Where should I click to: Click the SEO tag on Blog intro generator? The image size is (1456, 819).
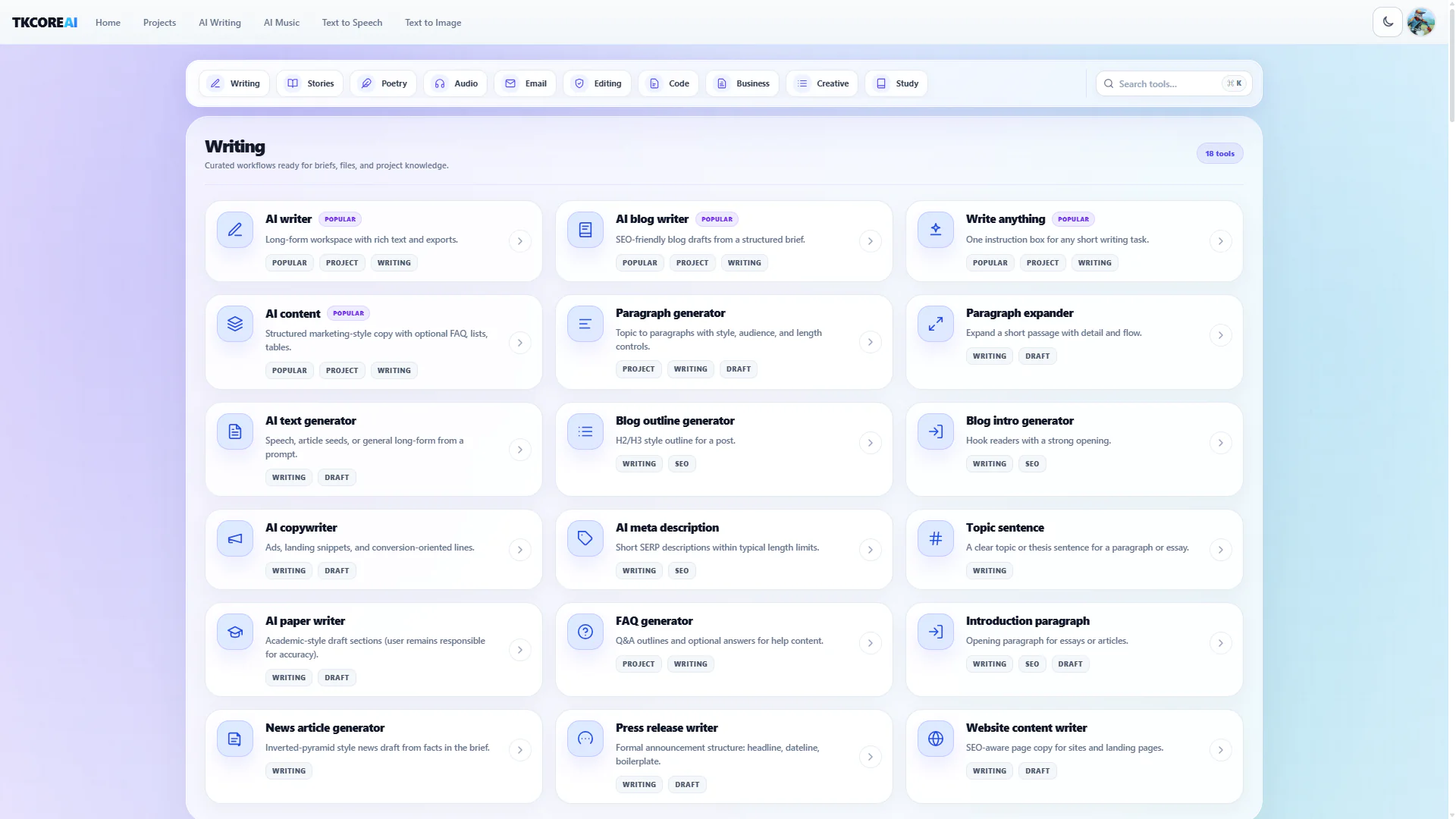pos(1032,464)
